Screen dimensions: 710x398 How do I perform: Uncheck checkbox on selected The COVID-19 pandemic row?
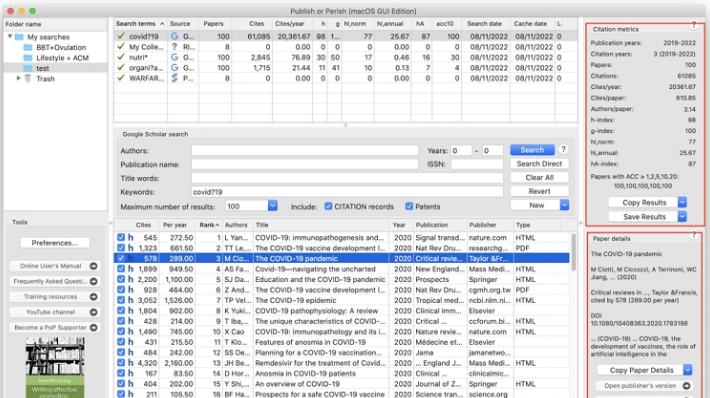121,258
